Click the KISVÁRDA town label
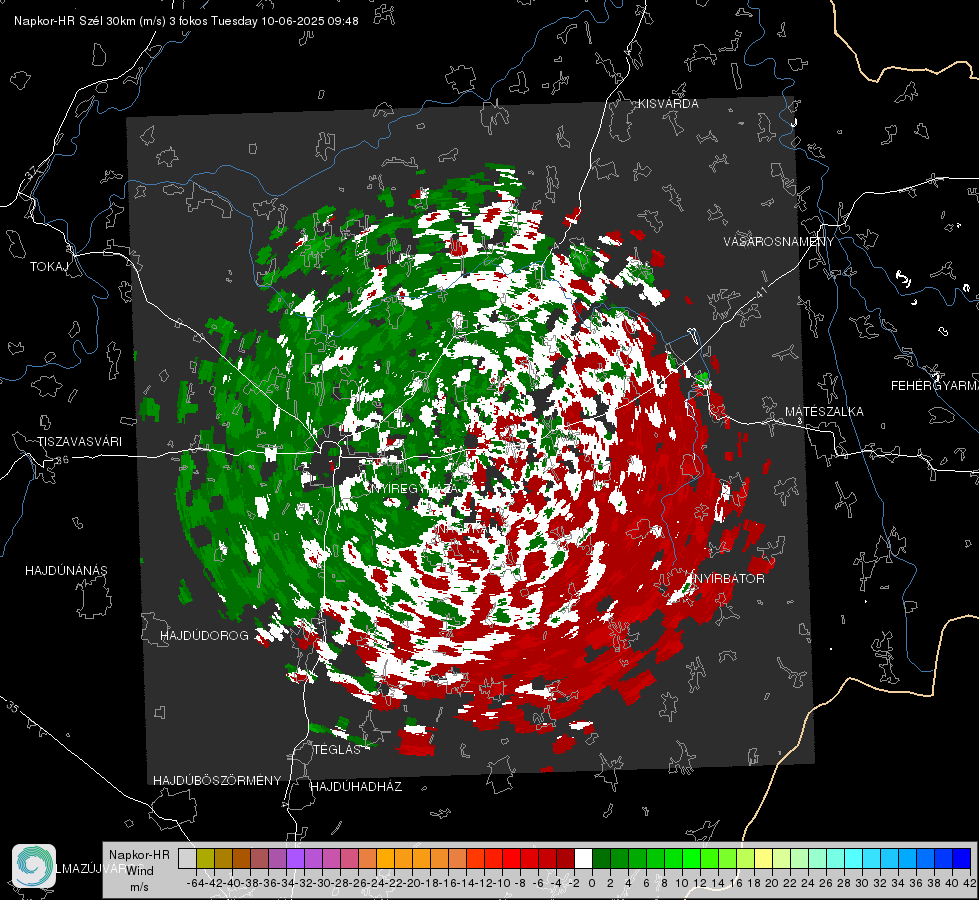The height and width of the screenshot is (900, 979). coord(668,104)
